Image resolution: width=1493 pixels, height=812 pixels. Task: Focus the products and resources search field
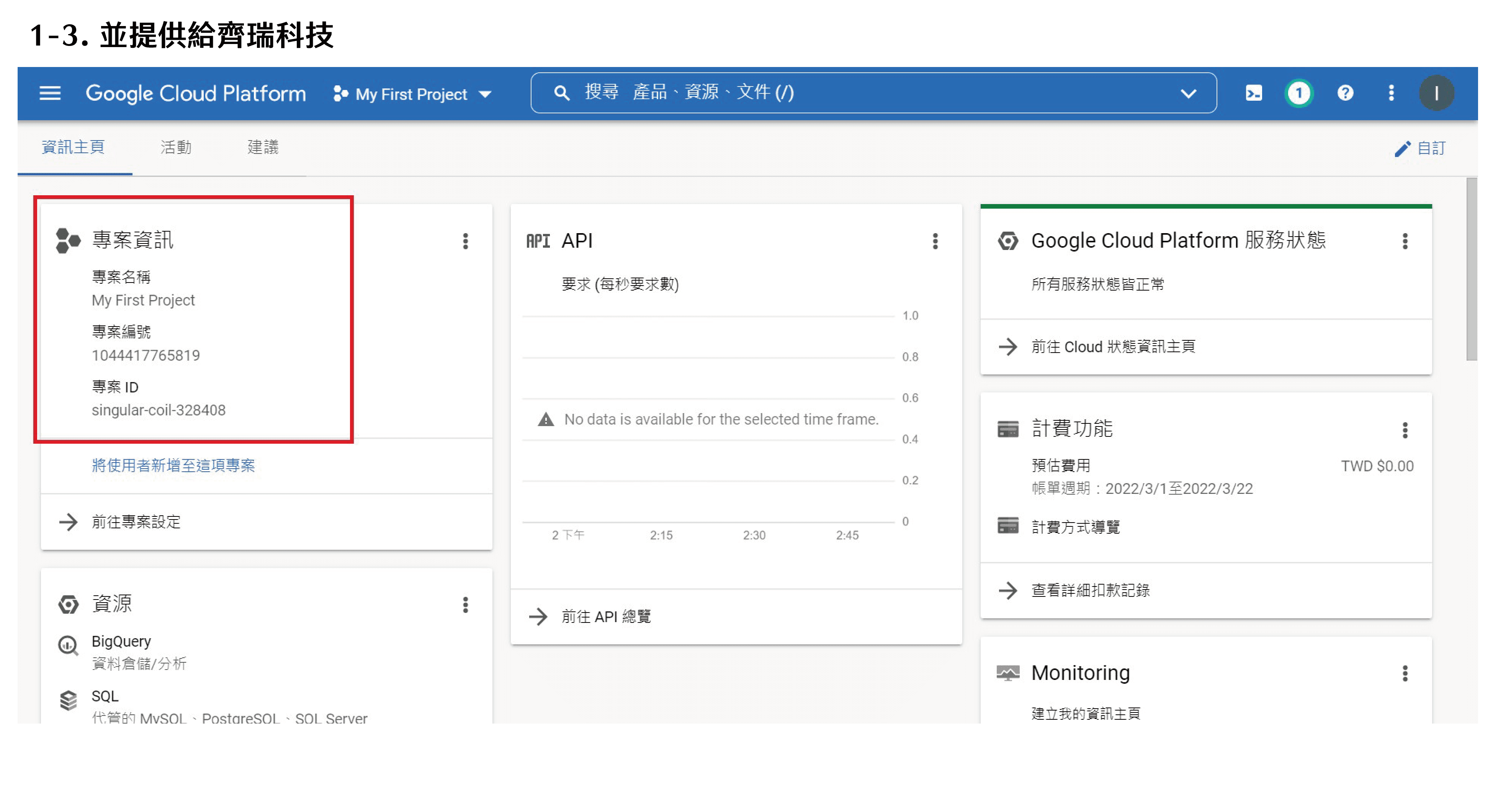pos(873,93)
